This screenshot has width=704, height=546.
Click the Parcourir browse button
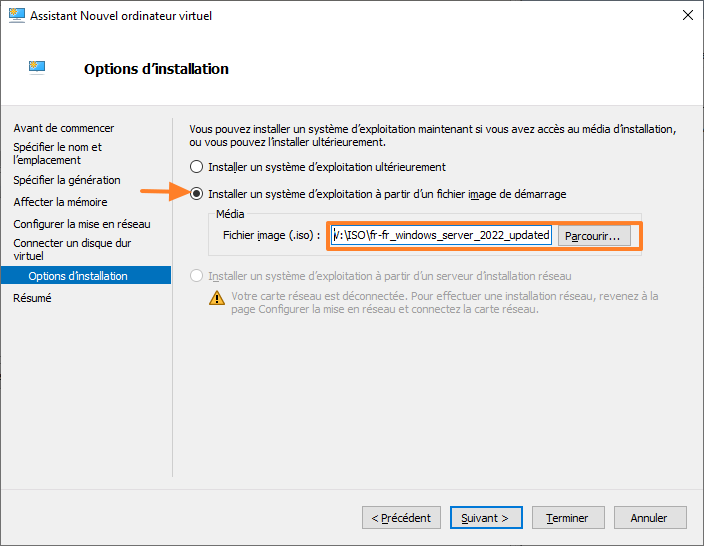tap(594, 236)
